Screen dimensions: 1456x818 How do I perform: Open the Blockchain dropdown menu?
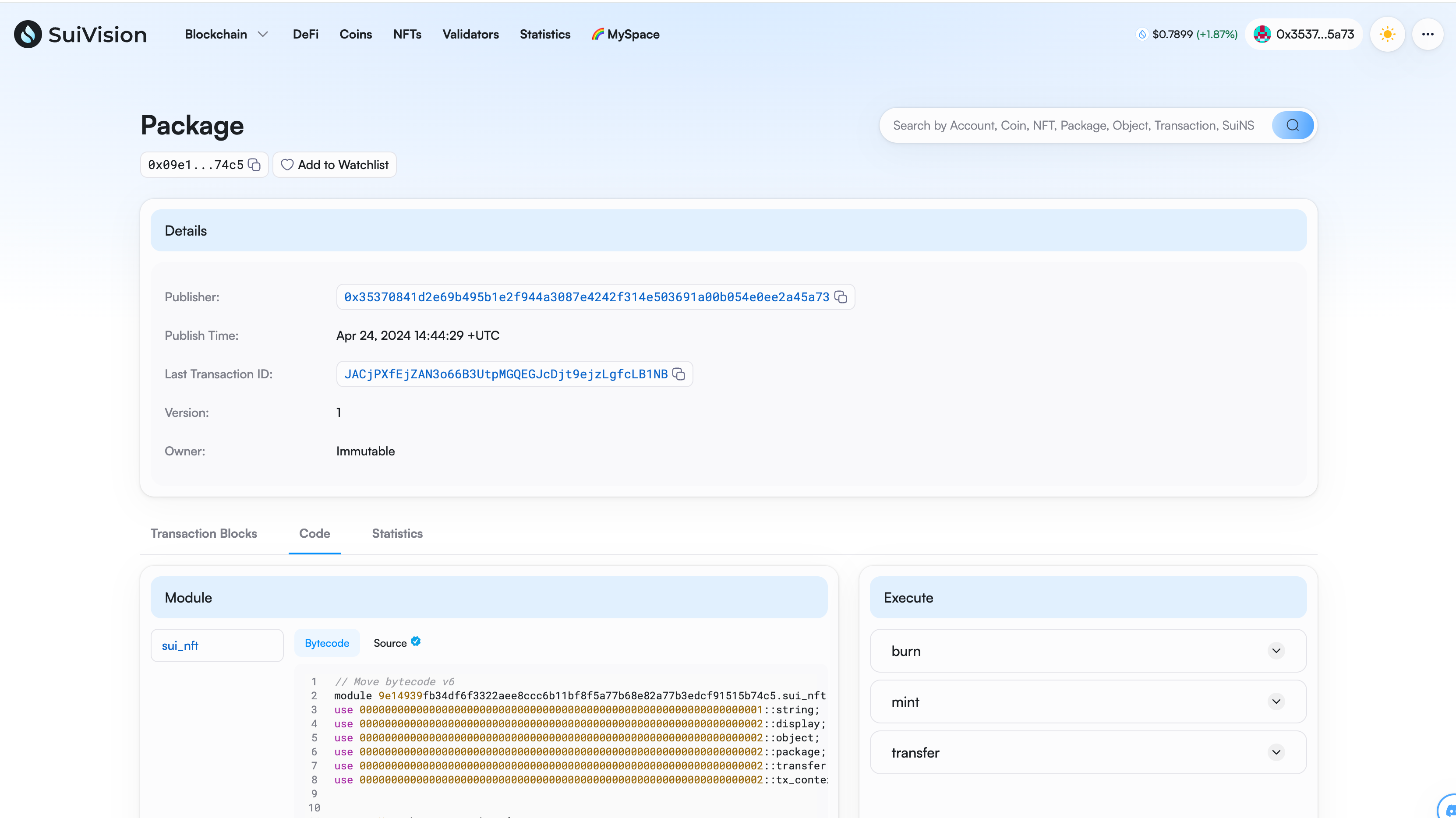click(226, 35)
